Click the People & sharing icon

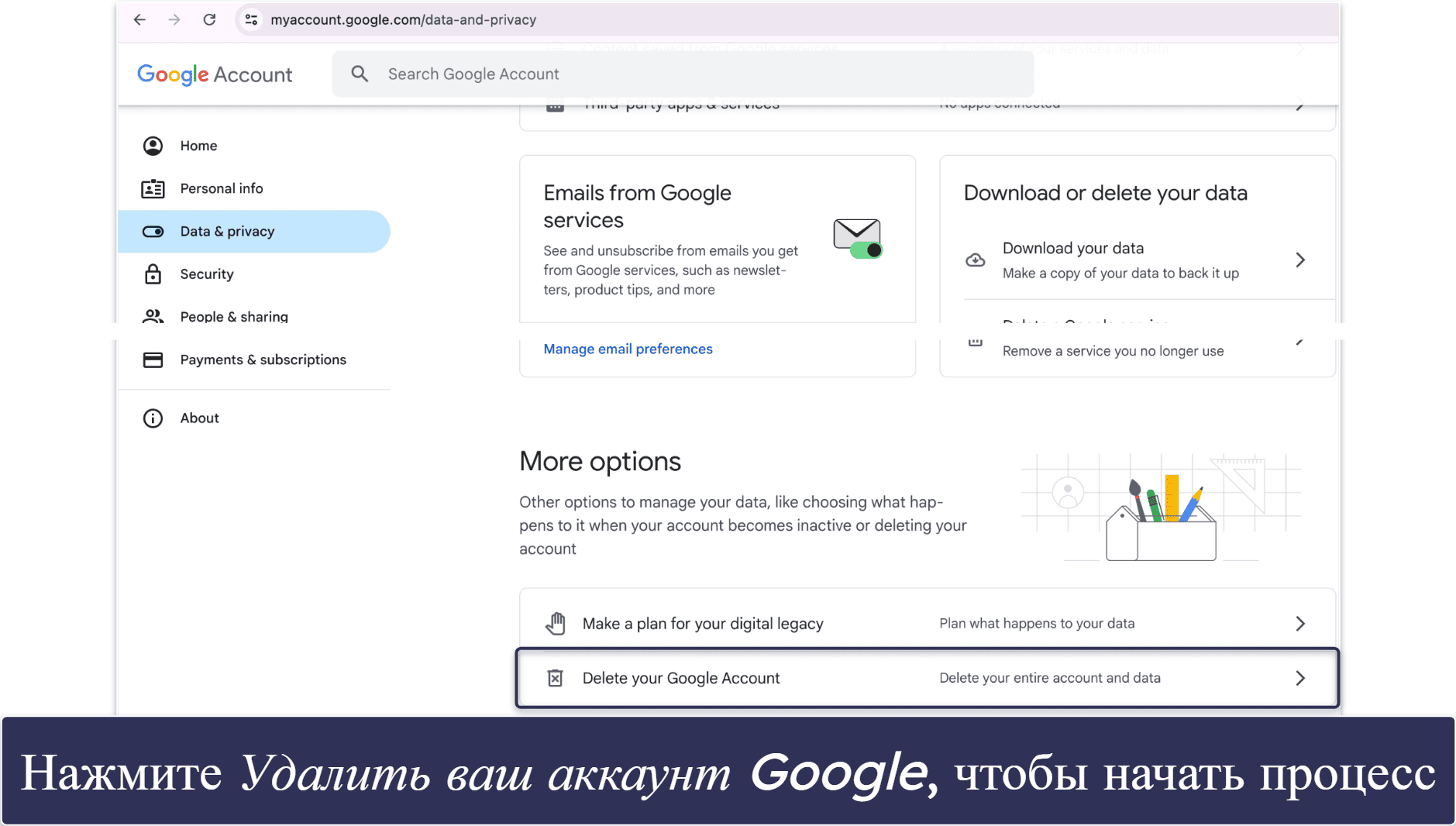pos(153,317)
